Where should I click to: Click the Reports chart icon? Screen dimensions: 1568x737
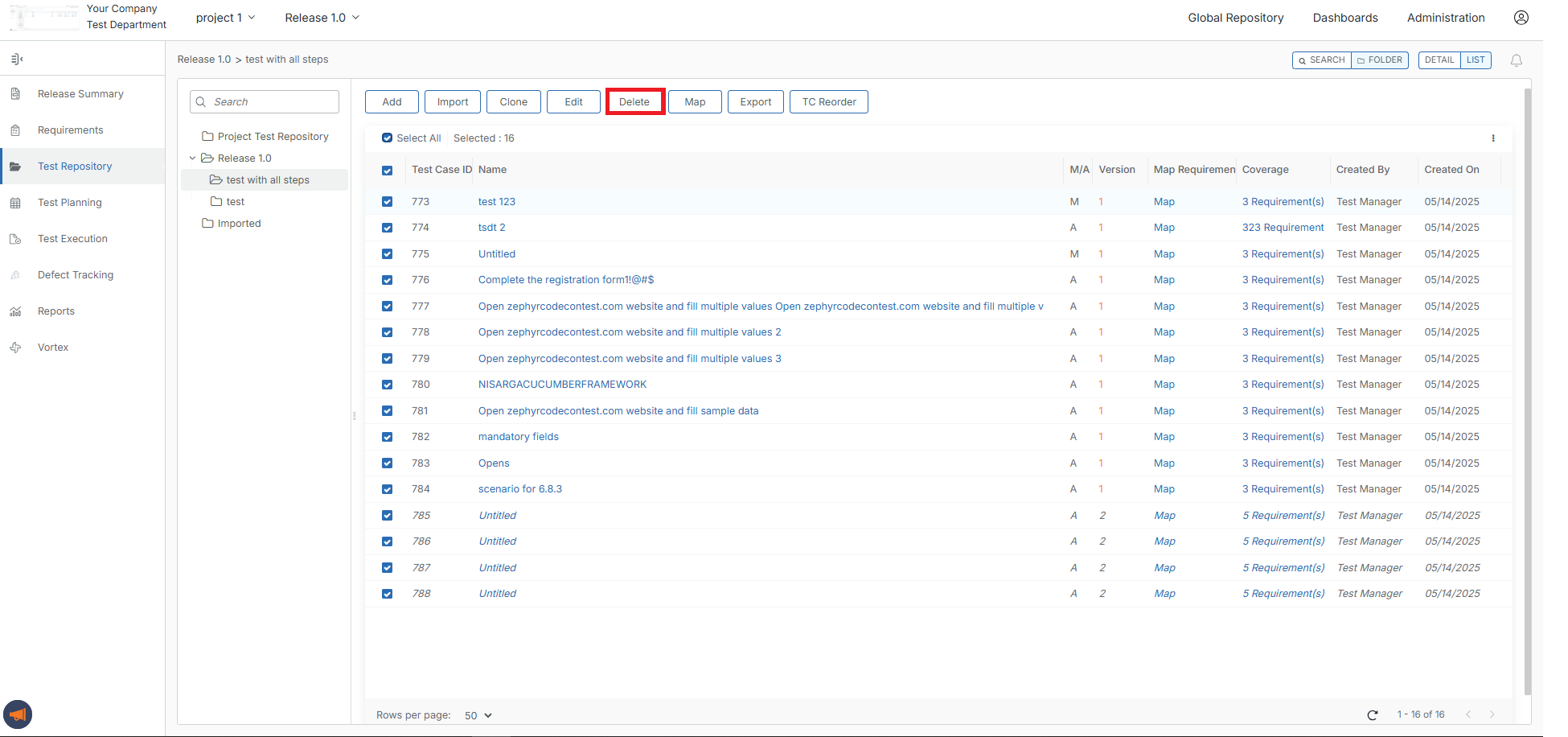click(x=15, y=311)
